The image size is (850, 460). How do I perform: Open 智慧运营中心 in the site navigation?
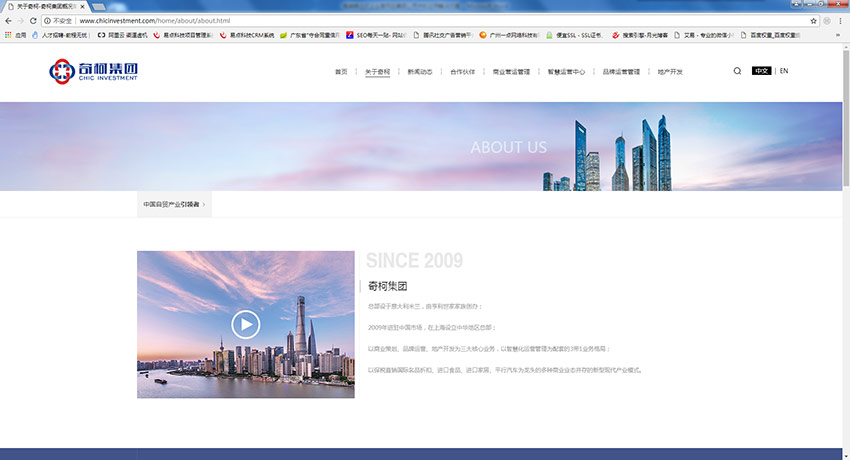click(566, 72)
